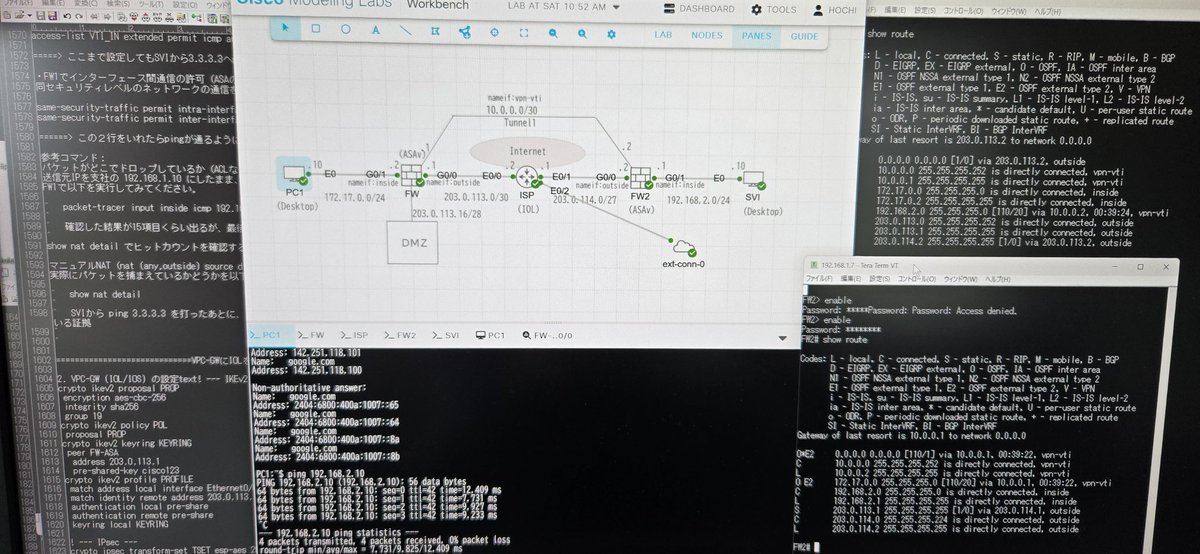Click the second magnifier zoom icon
Viewport: 1200px width, 554px height.
(x=582, y=34)
